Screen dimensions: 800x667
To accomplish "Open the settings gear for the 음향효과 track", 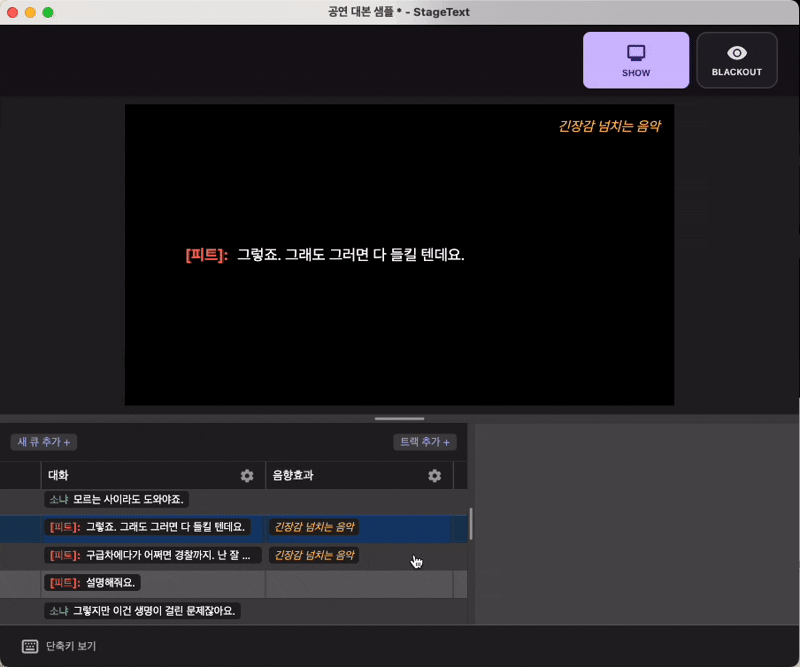I will click(434, 476).
